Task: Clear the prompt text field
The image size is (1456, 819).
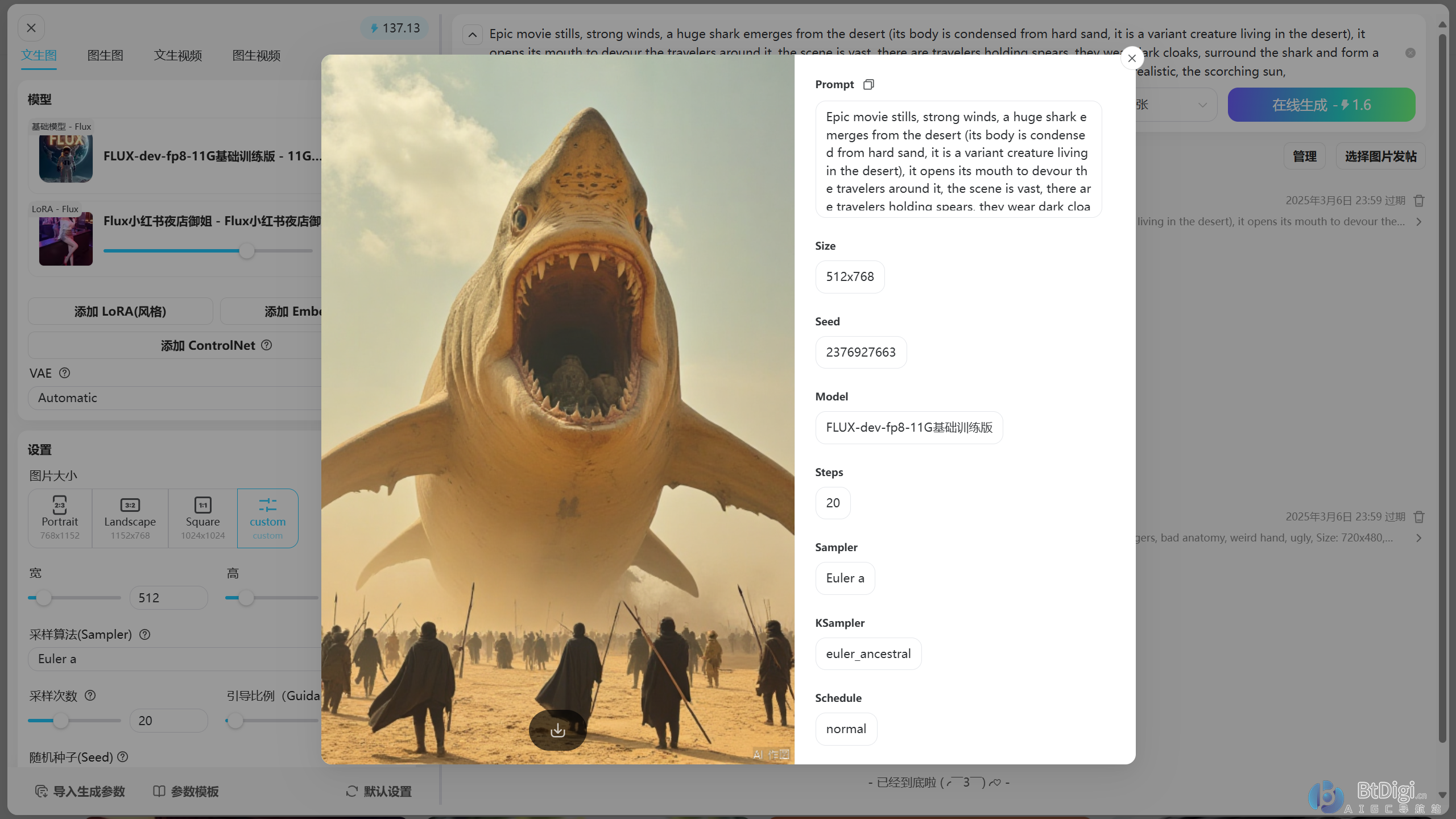Action: pyautogui.click(x=1410, y=53)
